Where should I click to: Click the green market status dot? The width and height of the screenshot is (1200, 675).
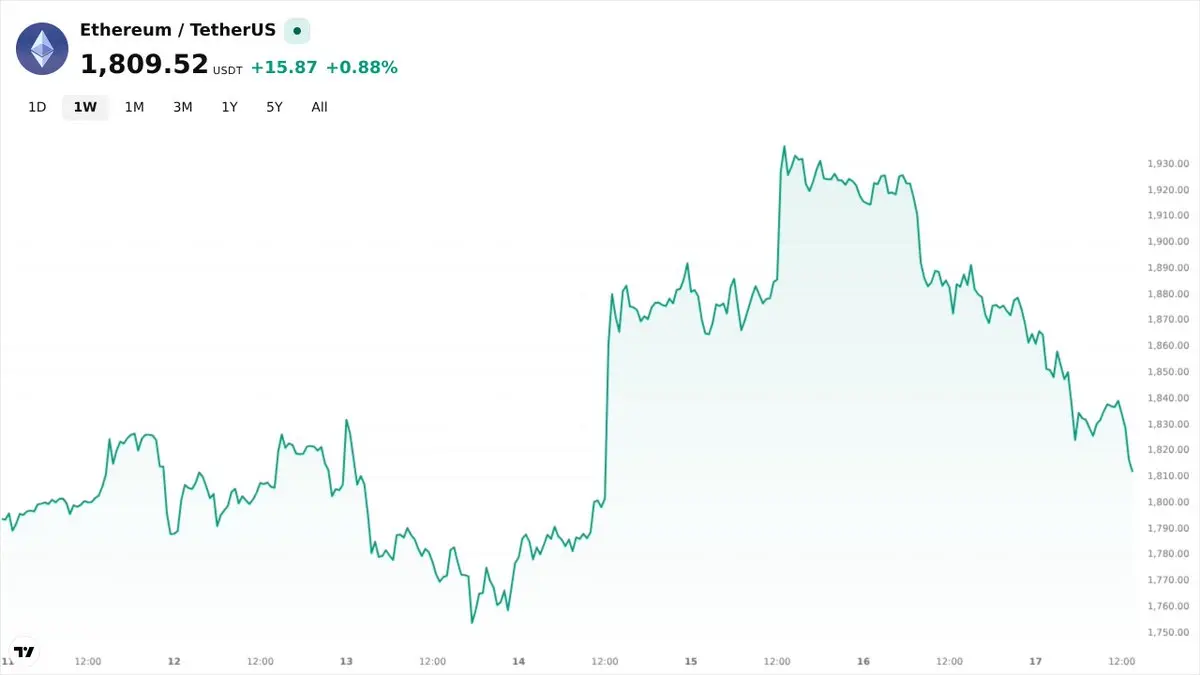[297, 31]
